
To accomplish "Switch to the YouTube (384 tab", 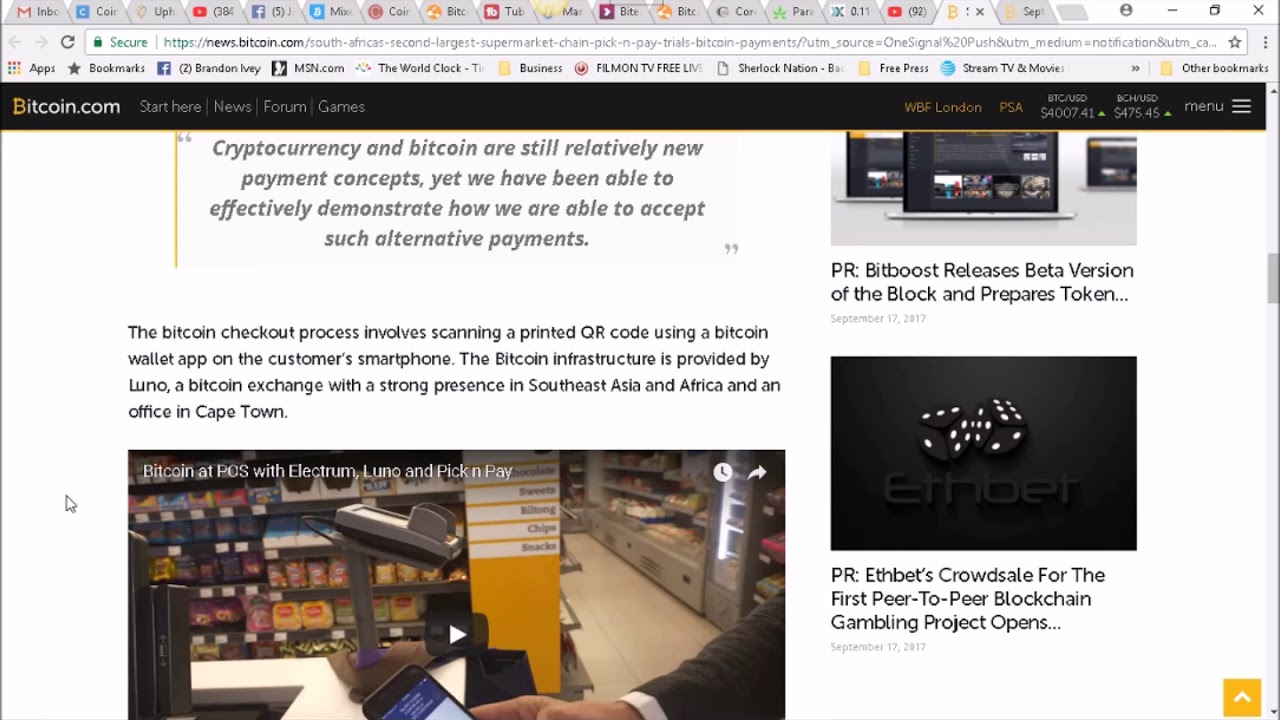I will (x=213, y=12).
